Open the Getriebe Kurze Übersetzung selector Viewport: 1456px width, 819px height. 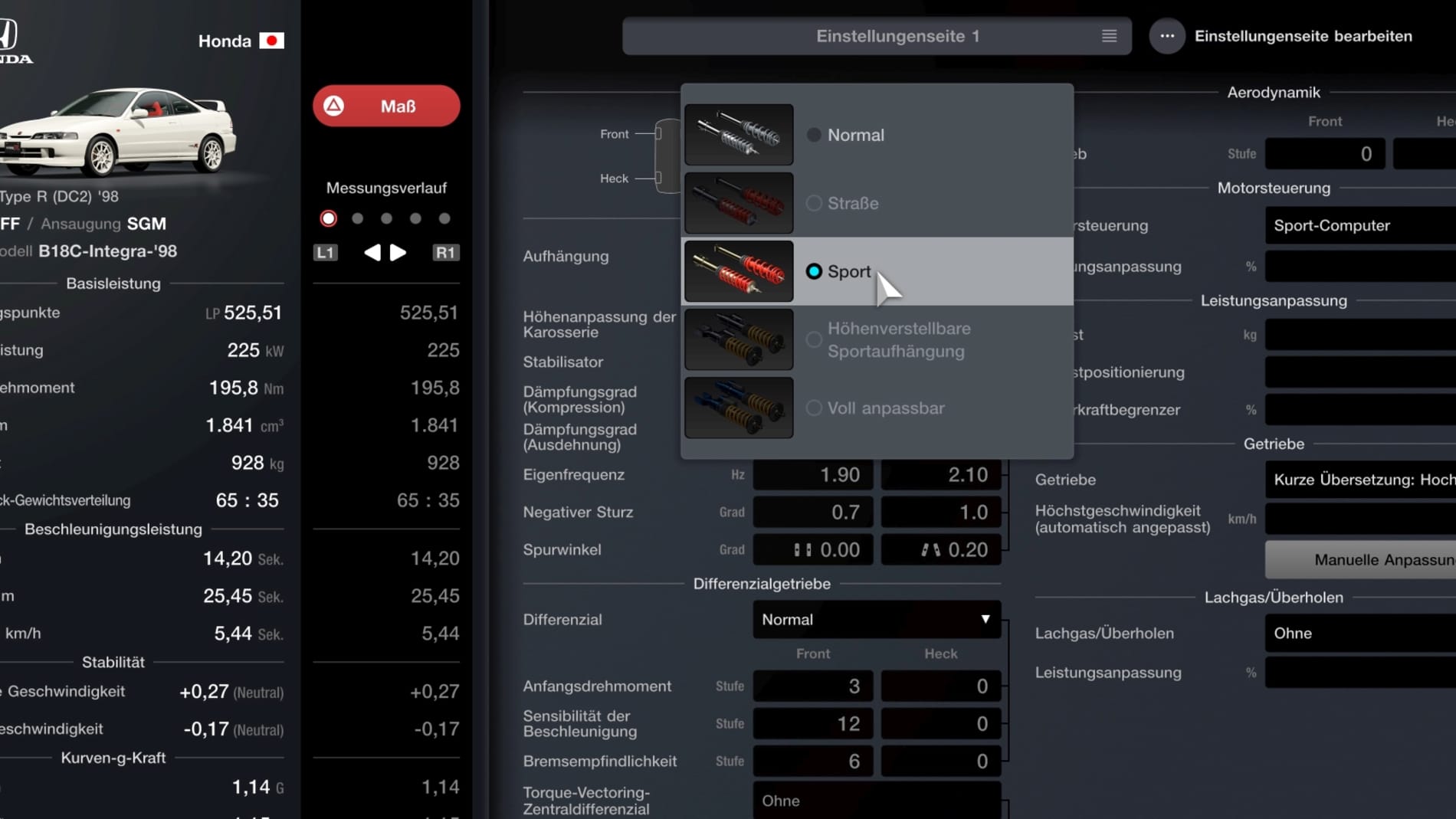(1361, 480)
